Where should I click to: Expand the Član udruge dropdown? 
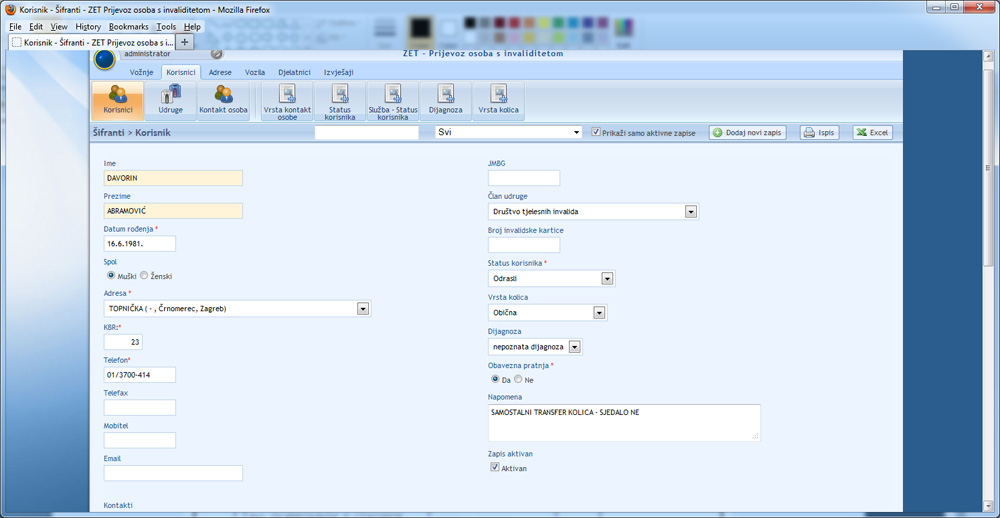[x=691, y=211]
